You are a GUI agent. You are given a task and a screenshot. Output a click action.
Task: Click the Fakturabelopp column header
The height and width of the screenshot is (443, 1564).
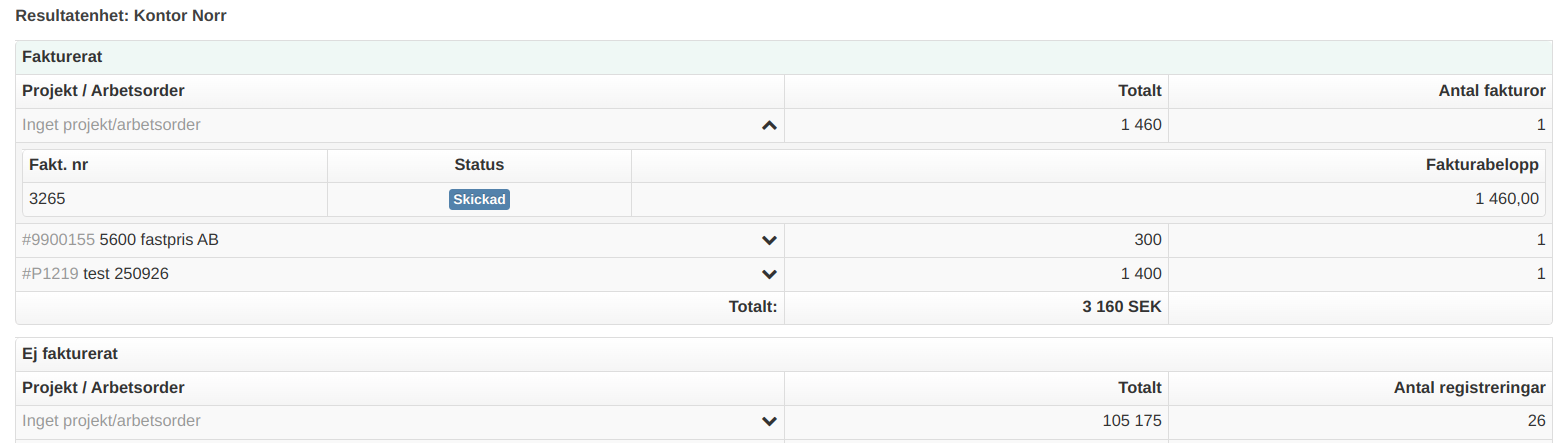(x=1483, y=165)
